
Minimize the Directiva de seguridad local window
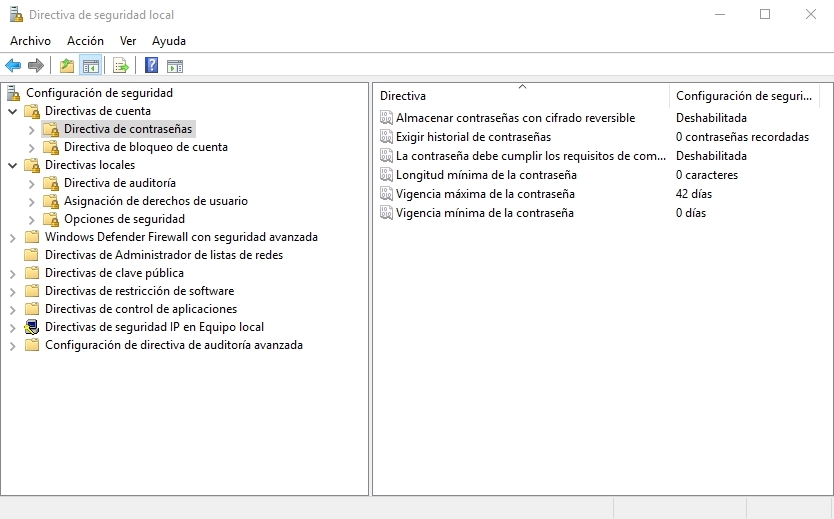tap(720, 14)
